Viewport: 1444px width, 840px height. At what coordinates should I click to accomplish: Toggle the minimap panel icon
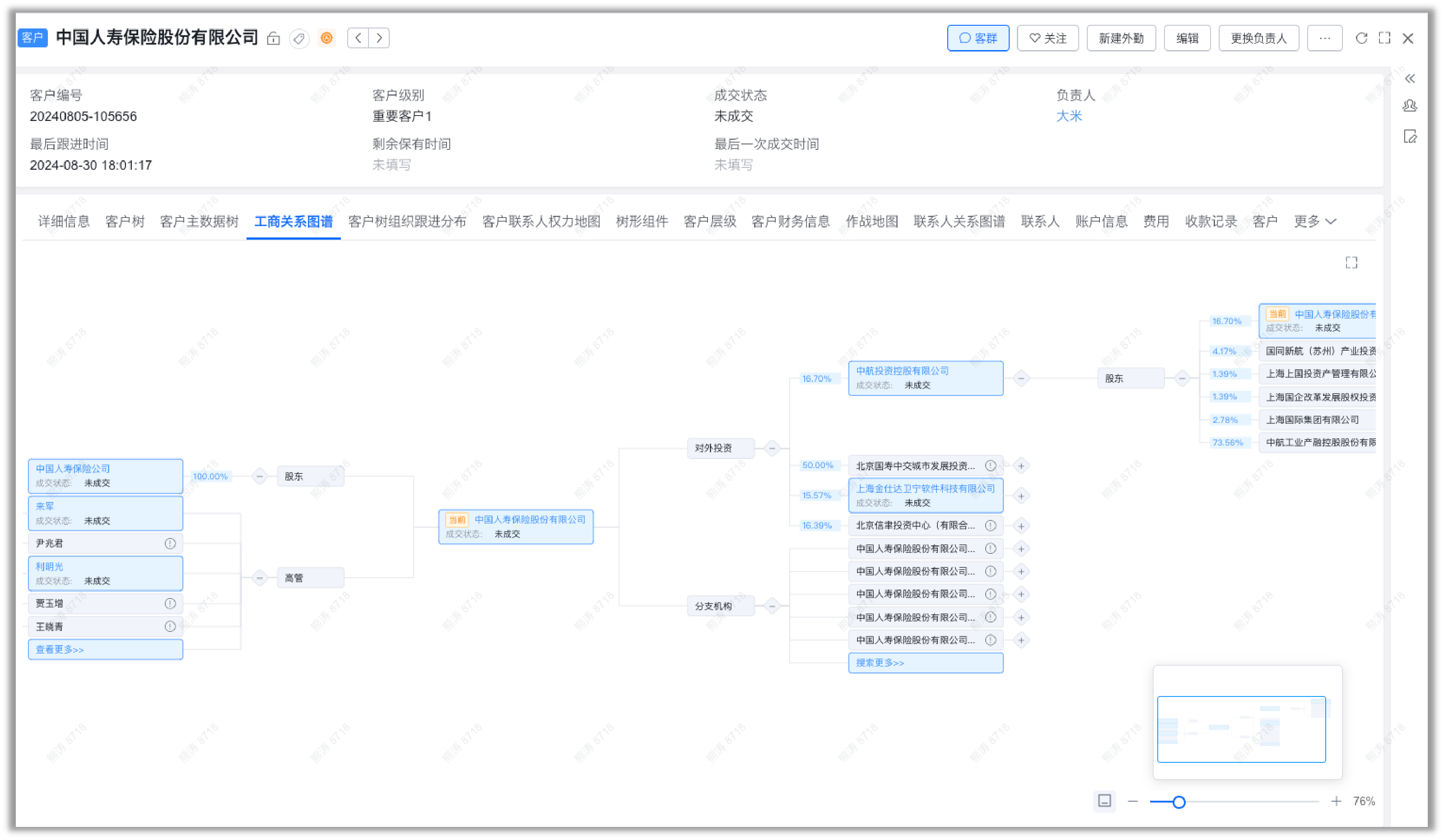coord(1105,800)
